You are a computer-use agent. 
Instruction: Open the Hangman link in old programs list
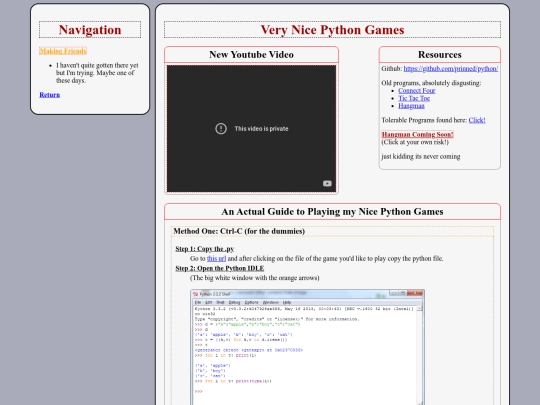click(412, 106)
